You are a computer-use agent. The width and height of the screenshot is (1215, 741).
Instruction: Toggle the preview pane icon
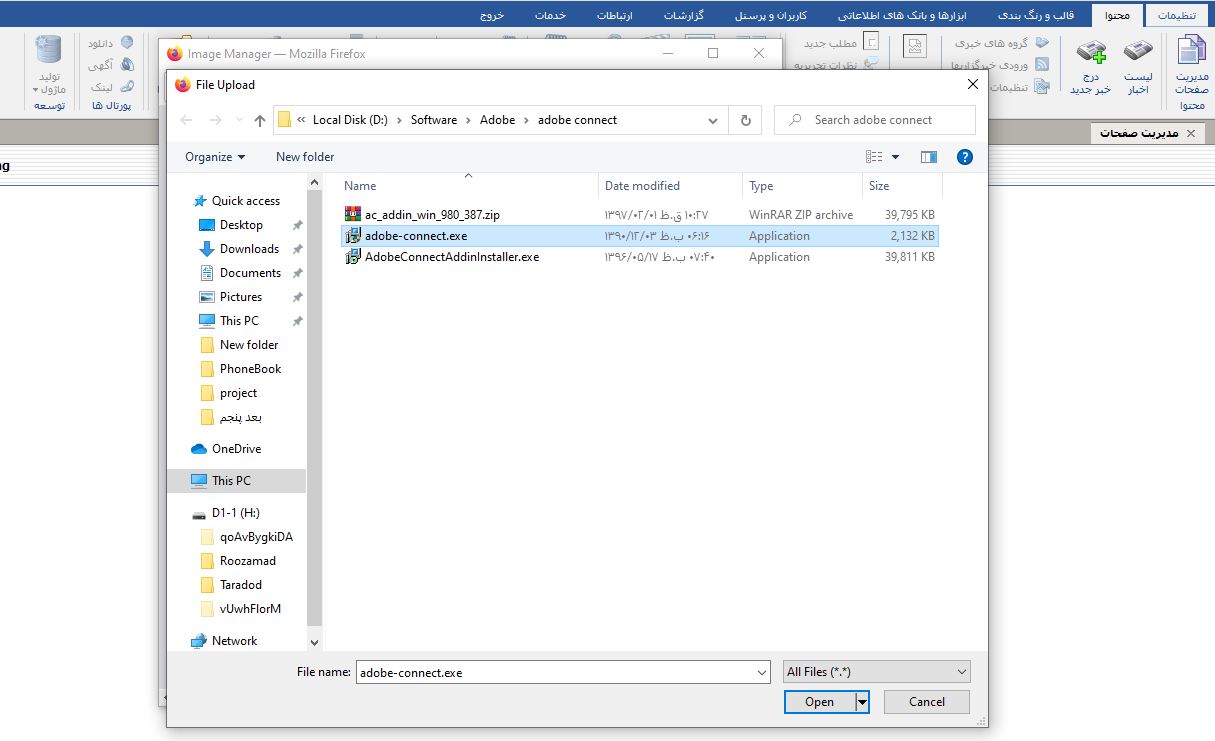929,157
